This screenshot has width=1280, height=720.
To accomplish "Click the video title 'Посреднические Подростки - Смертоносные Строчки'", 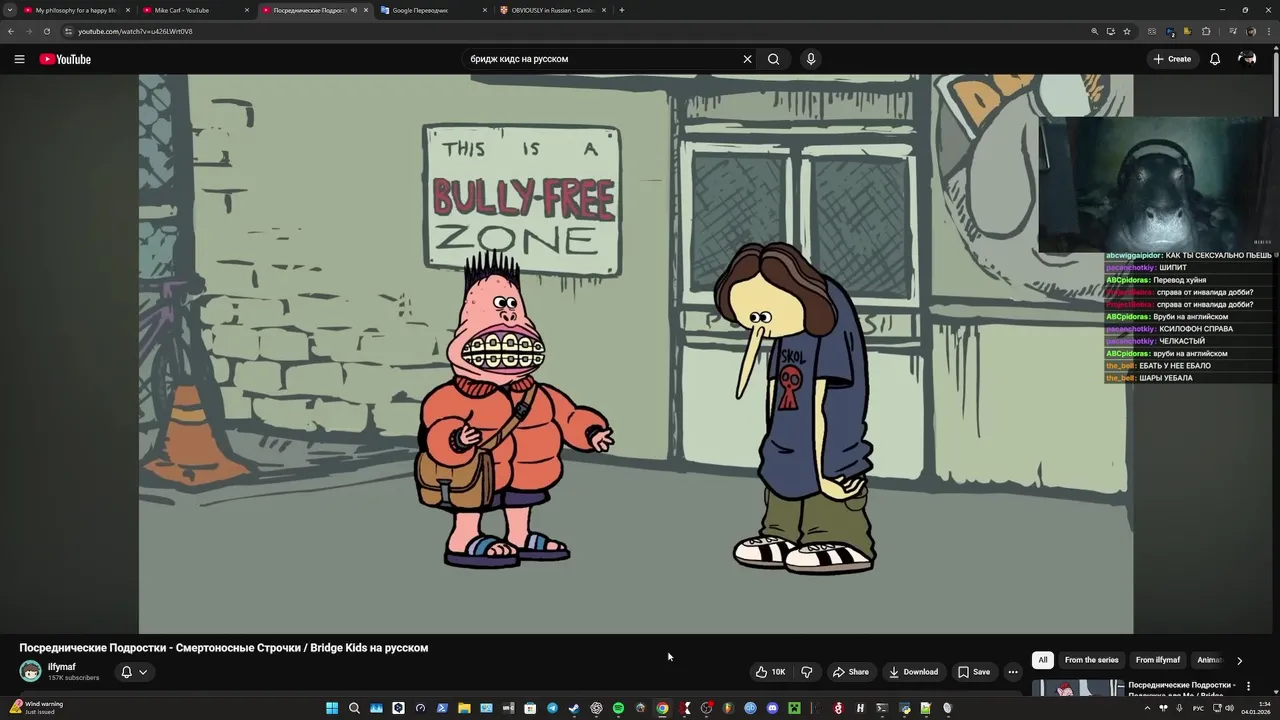I will [224, 648].
